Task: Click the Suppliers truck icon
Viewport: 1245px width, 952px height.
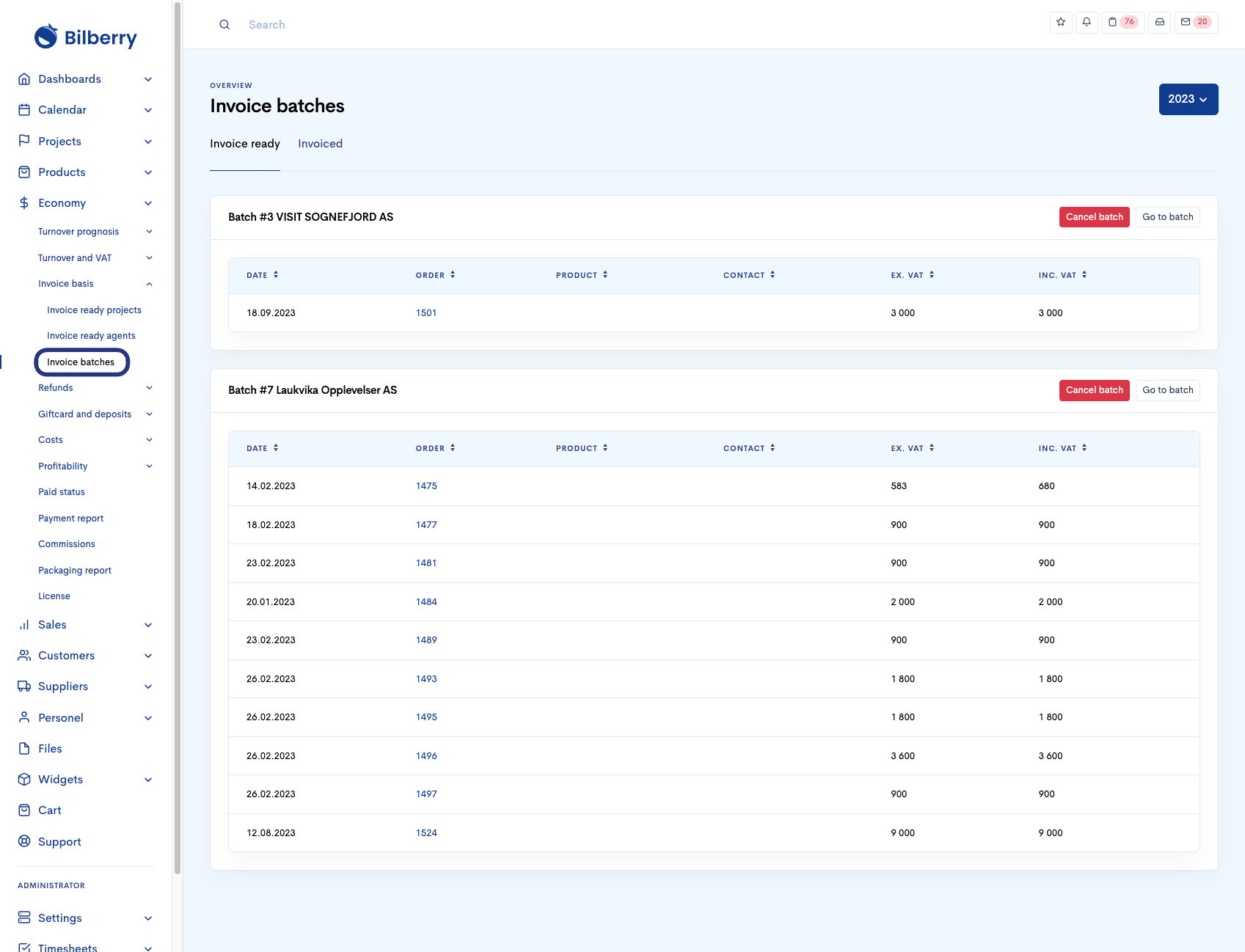Action: coord(24,686)
